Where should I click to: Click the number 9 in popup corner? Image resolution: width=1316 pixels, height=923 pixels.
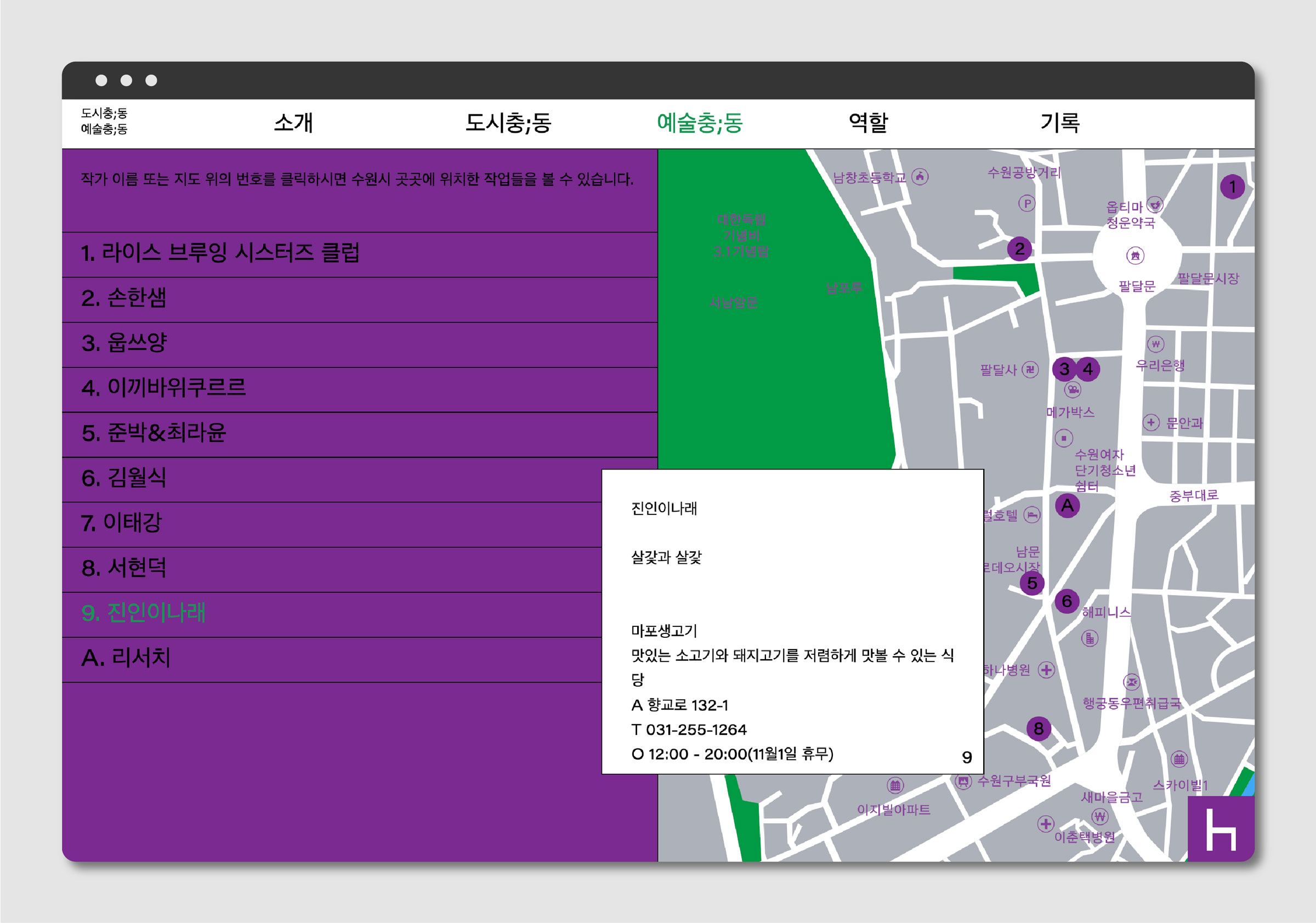coord(967,757)
